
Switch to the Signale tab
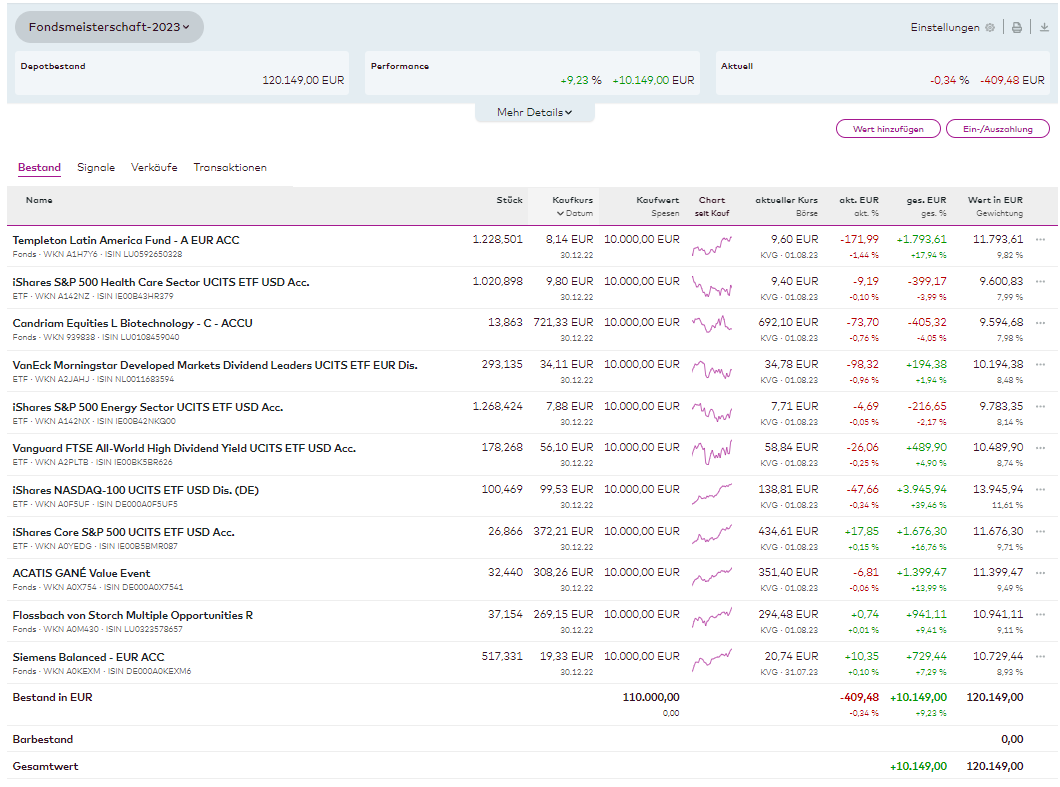[x=96, y=168]
